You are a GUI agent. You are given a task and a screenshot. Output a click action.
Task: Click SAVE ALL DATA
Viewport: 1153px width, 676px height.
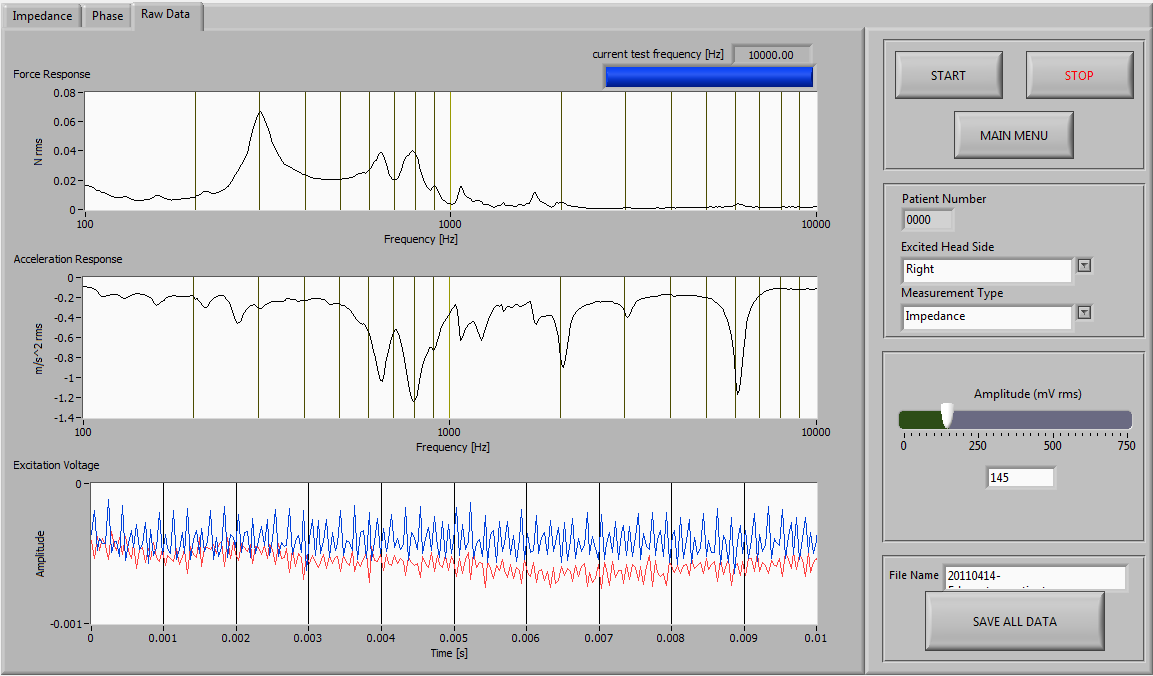click(1014, 621)
